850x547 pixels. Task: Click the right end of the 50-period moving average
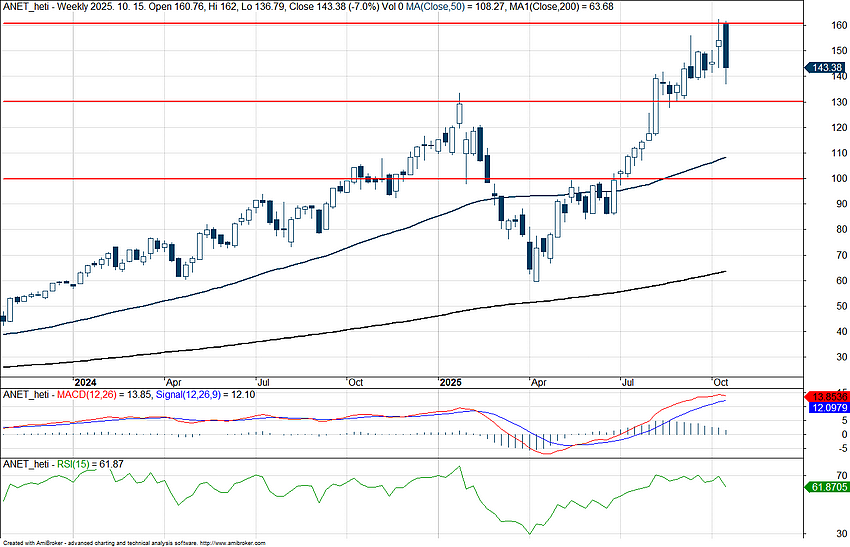point(724,158)
